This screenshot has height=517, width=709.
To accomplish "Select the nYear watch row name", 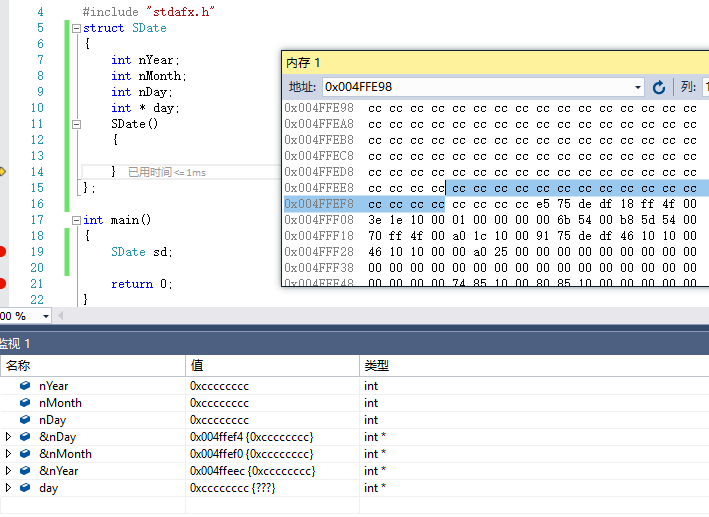I will (53, 386).
